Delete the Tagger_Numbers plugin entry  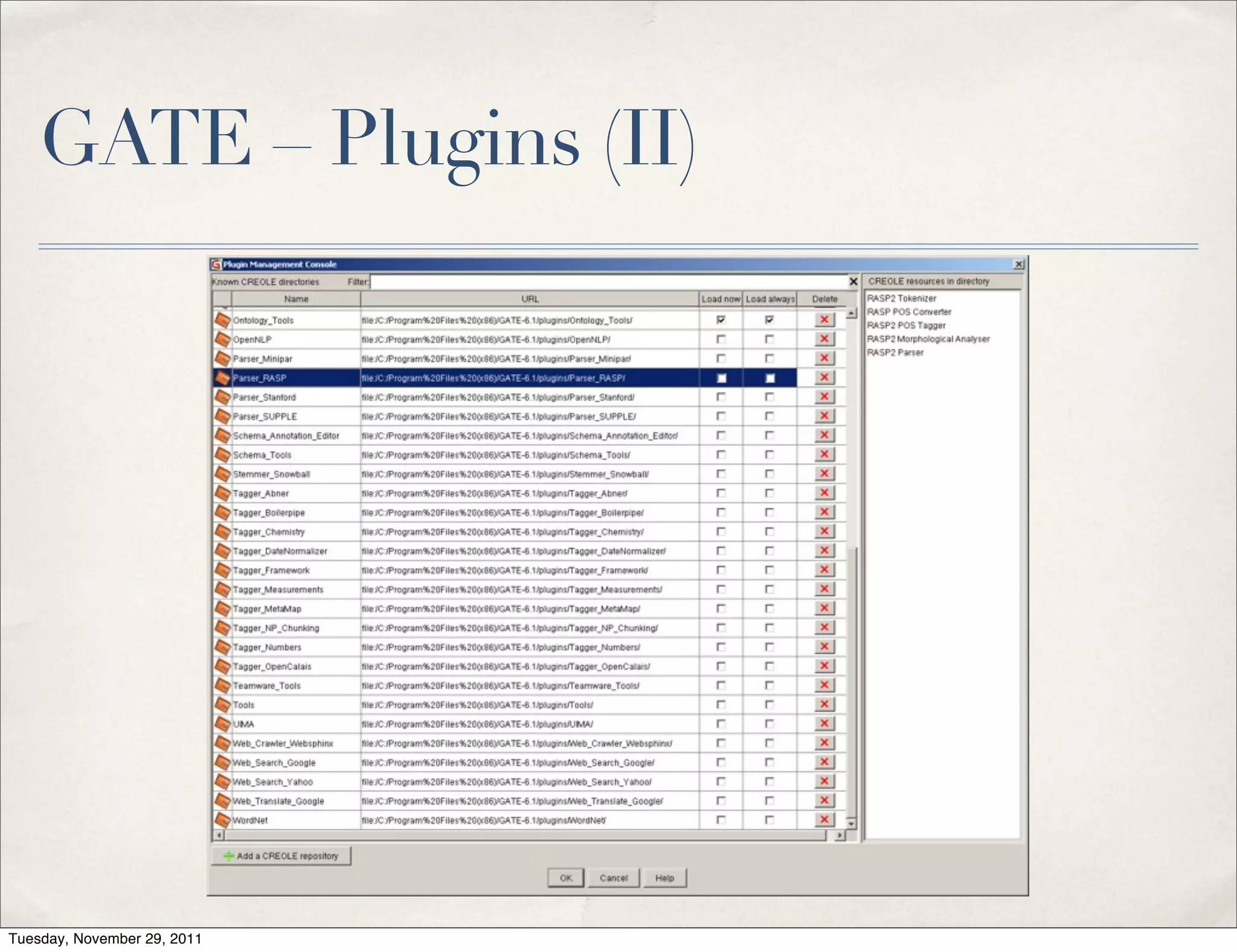824,647
